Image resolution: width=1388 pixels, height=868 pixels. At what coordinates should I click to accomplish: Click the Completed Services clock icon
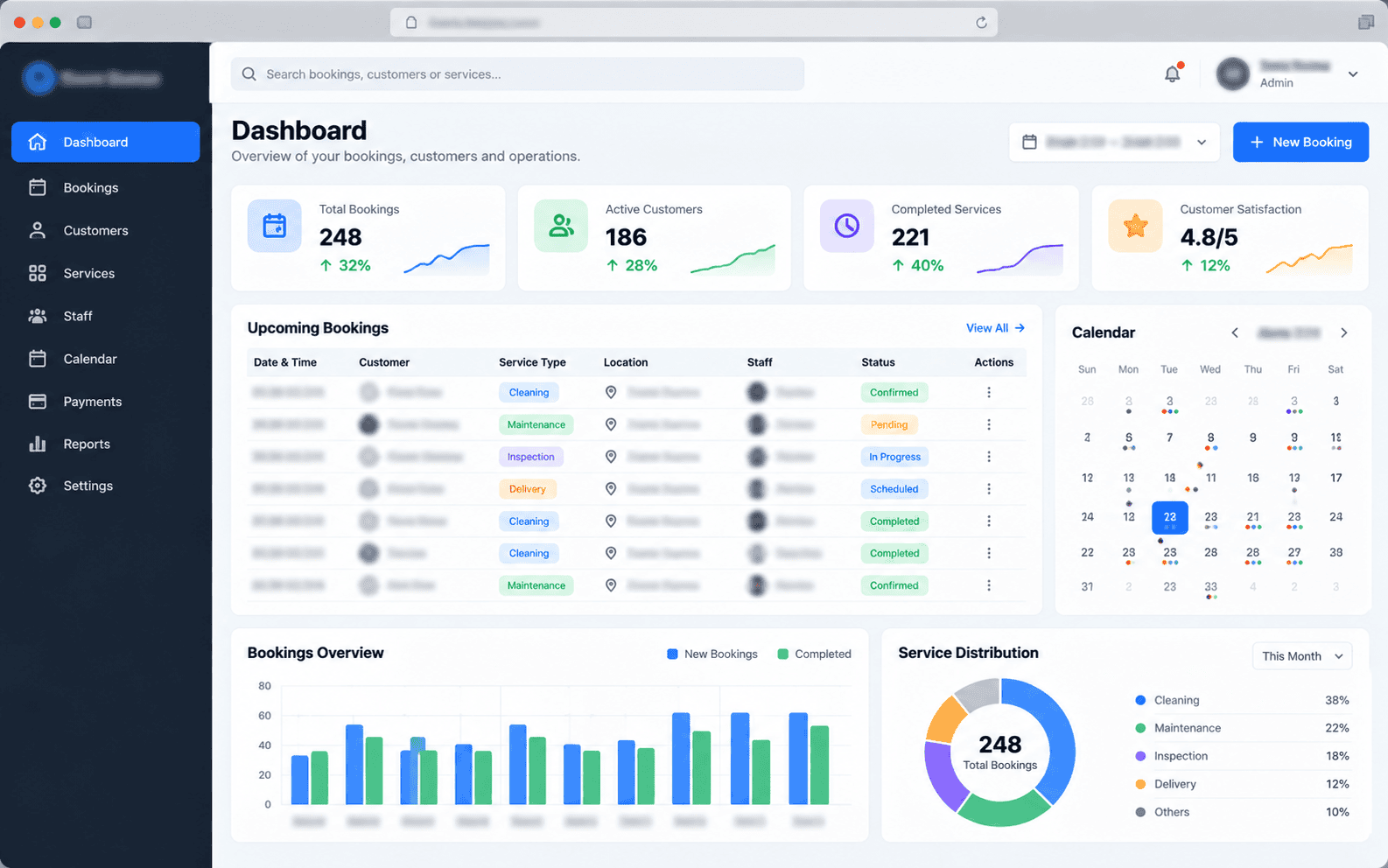846,226
